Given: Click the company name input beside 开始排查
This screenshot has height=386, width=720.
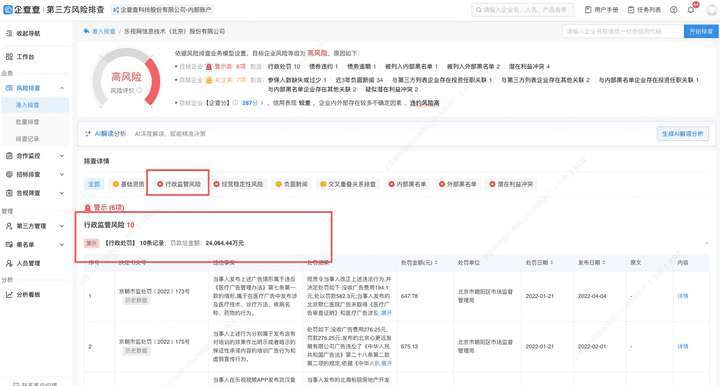Looking at the screenshot, I should (x=623, y=31).
